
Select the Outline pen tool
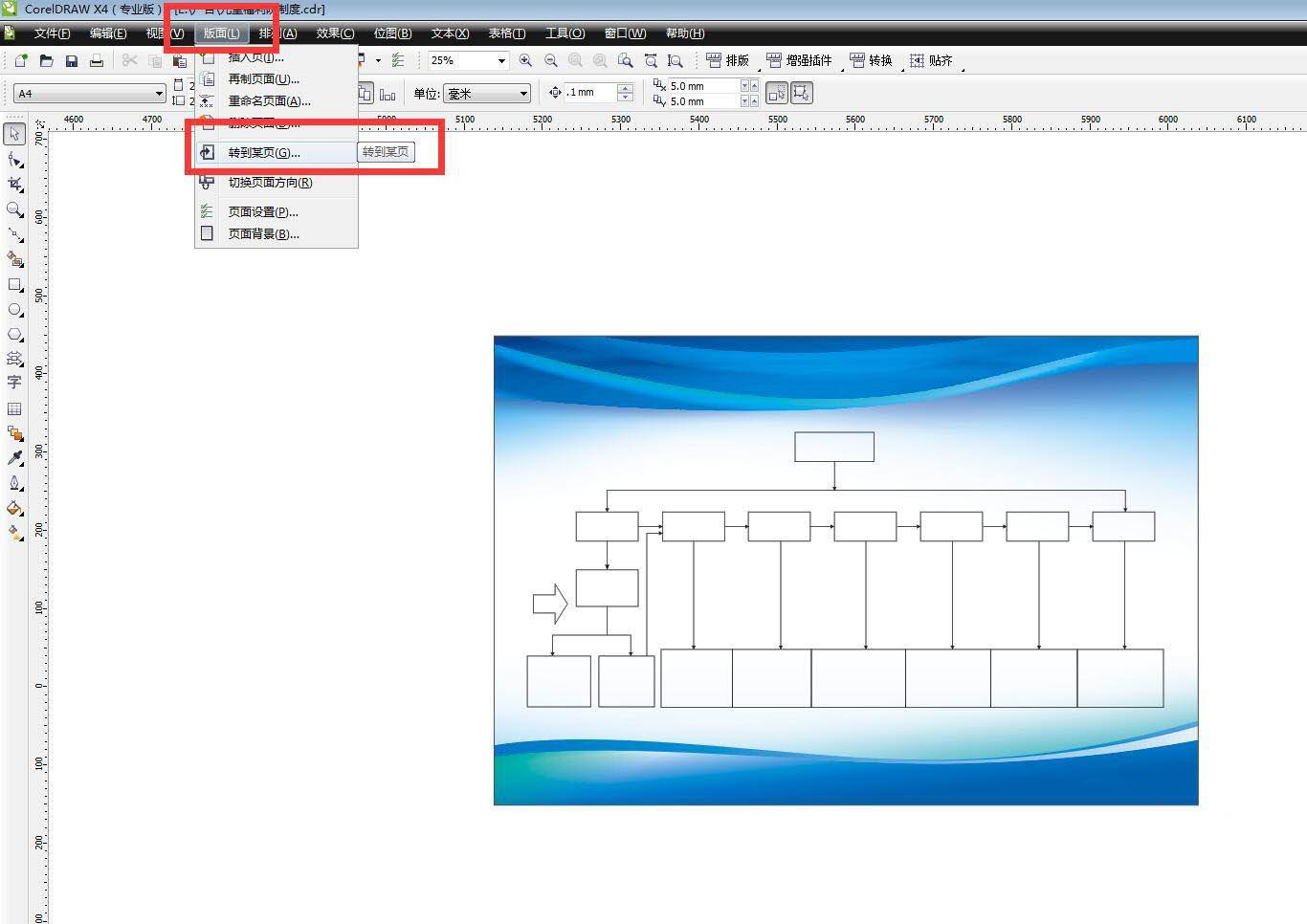coord(14,483)
